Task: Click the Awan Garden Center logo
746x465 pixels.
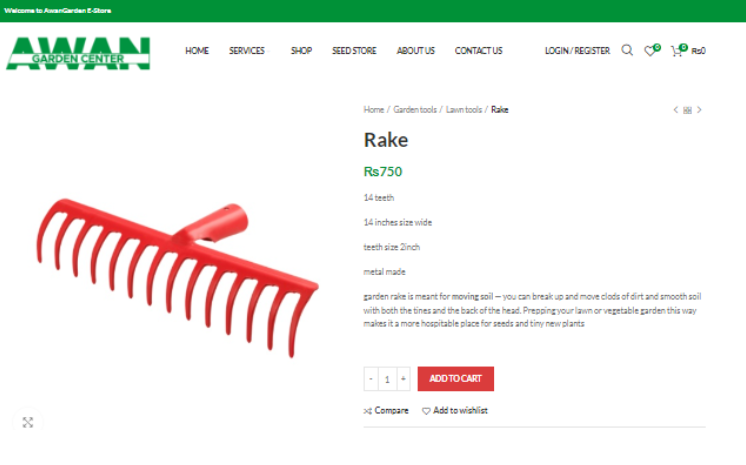Action: pyautogui.click(x=78, y=53)
